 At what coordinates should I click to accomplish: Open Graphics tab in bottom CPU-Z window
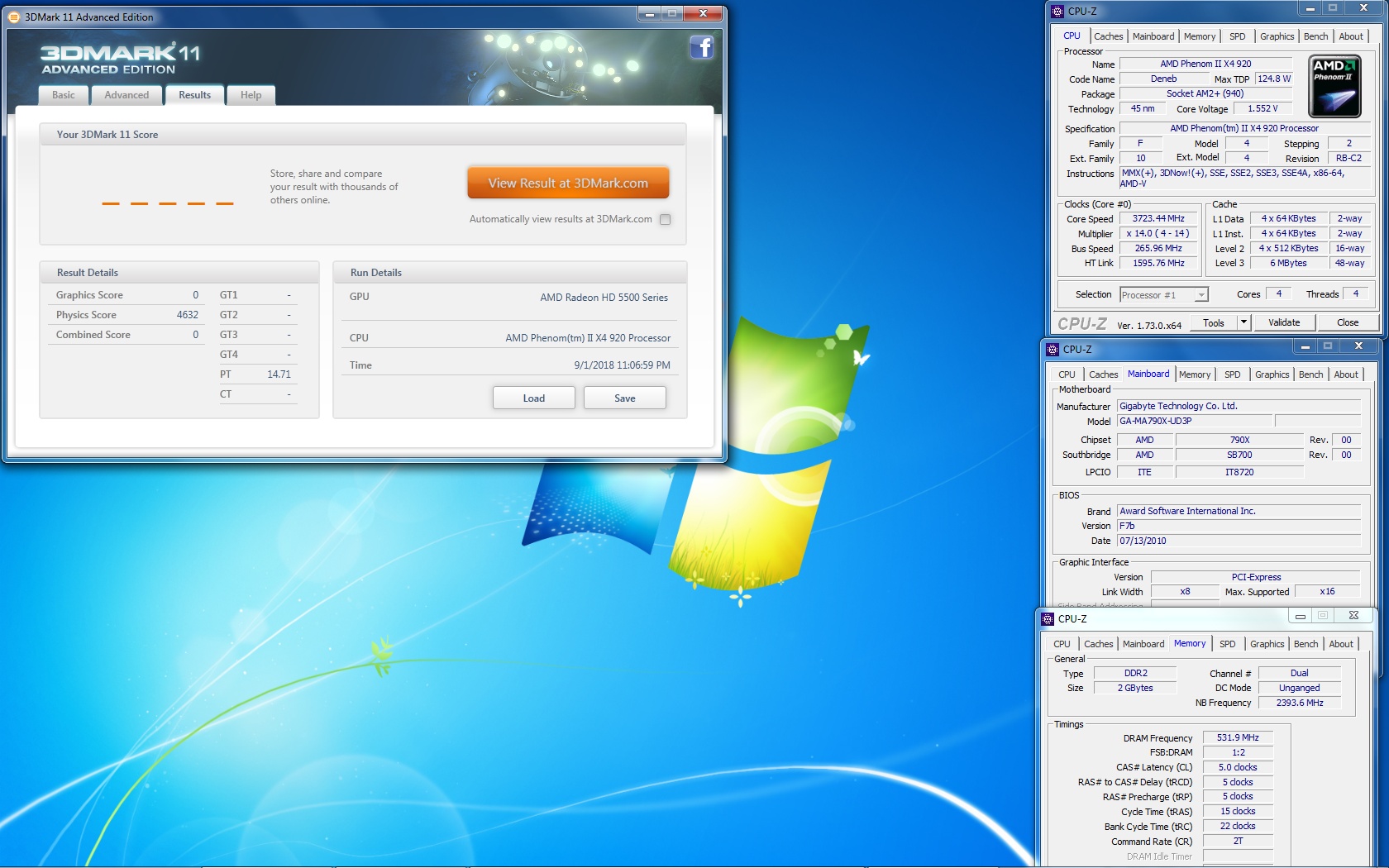(x=1267, y=644)
